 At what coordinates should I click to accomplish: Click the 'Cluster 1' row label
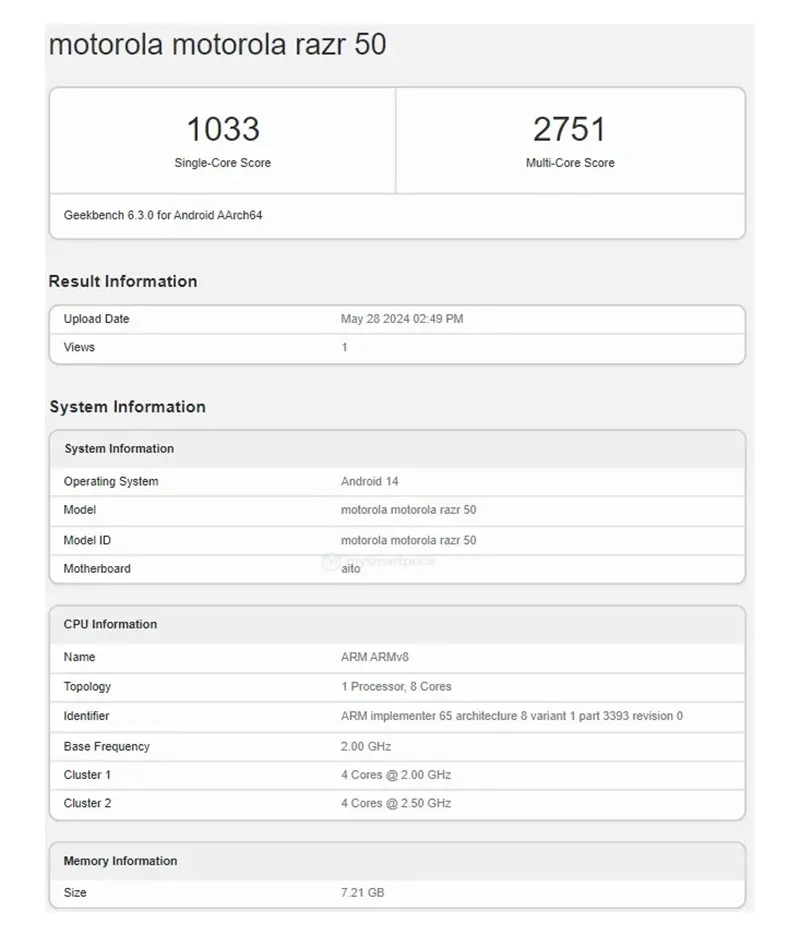pos(87,775)
